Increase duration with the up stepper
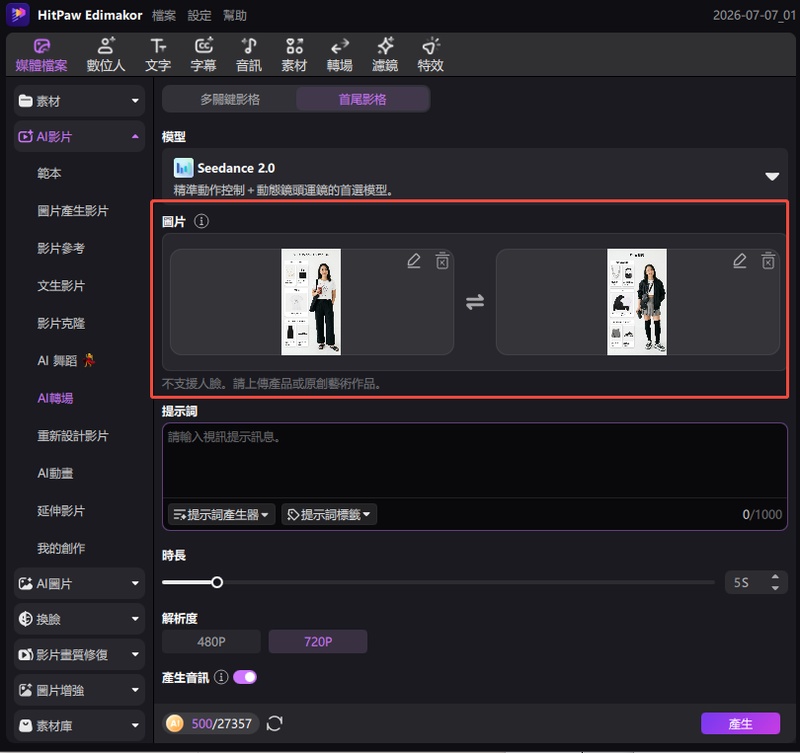The height and width of the screenshot is (753, 800). coord(776,577)
